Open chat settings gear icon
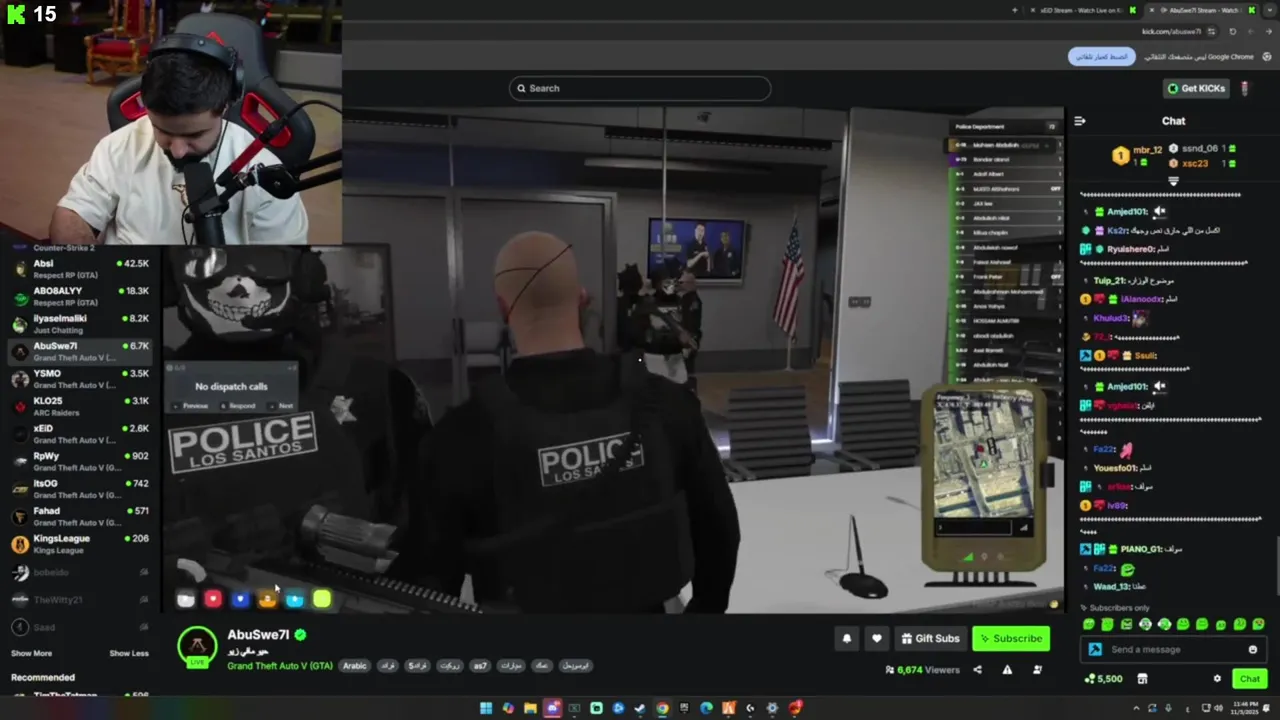1280x720 pixels. 1217,679
